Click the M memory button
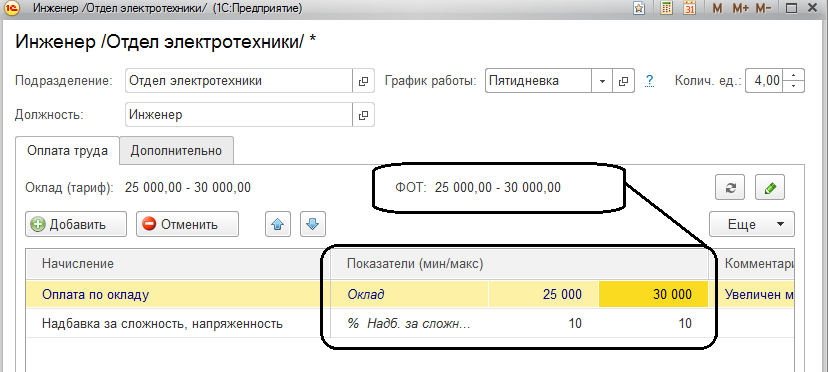 click(717, 8)
